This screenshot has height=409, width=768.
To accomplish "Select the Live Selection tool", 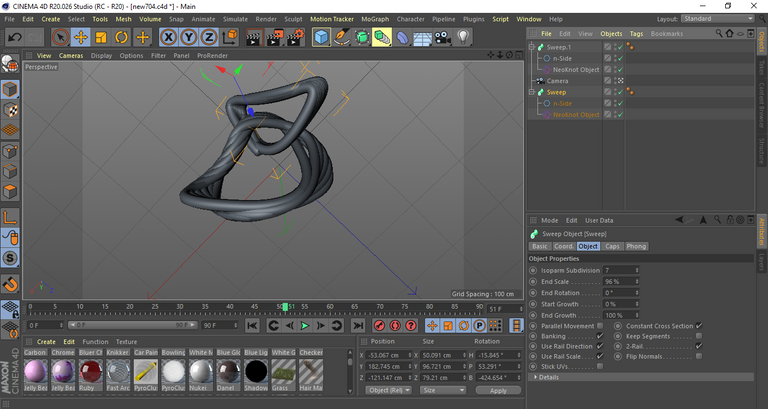I will 60,37.
